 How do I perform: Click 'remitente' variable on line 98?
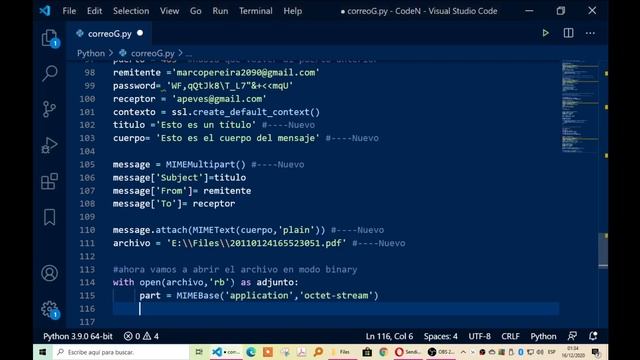137,73
